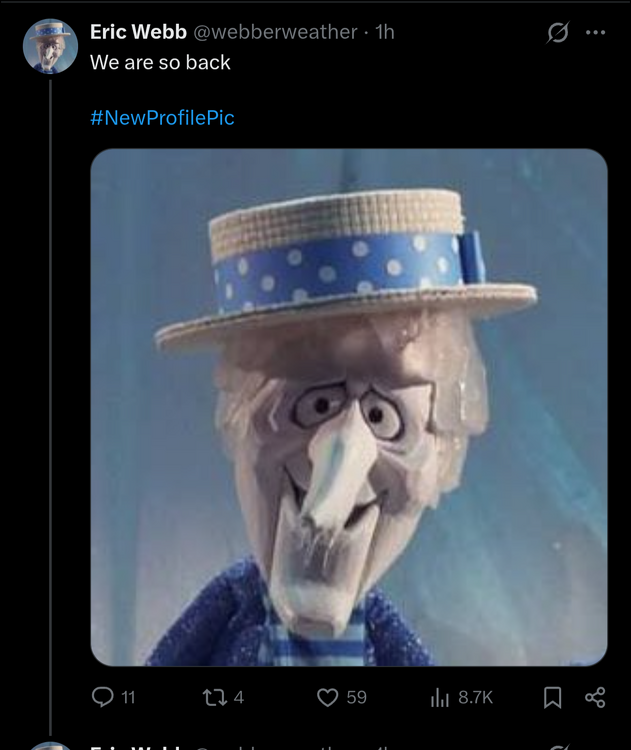Click the share icon below the tweet

point(594,697)
